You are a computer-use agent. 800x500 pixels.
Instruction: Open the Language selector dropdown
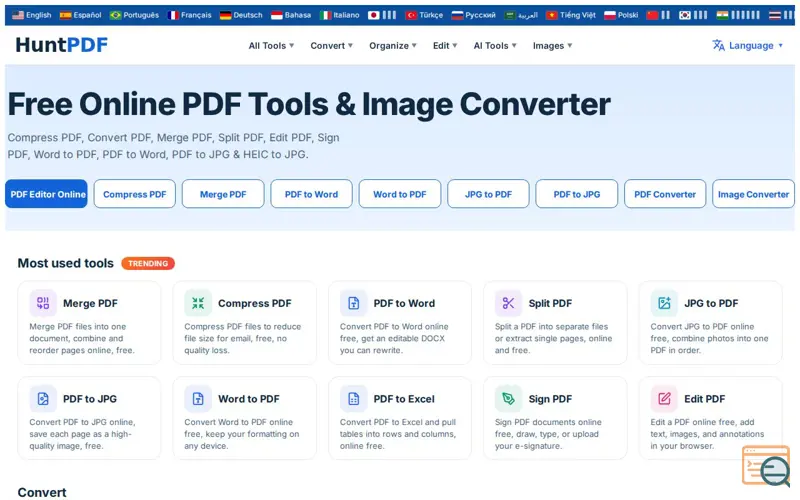[x=747, y=45]
